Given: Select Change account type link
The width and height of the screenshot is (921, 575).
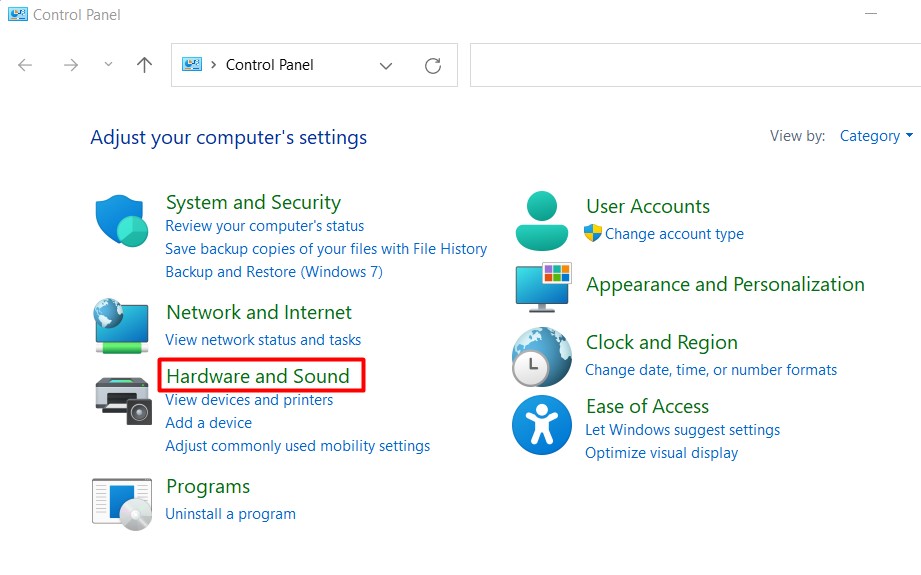Looking at the screenshot, I should click(x=674, y=234).
